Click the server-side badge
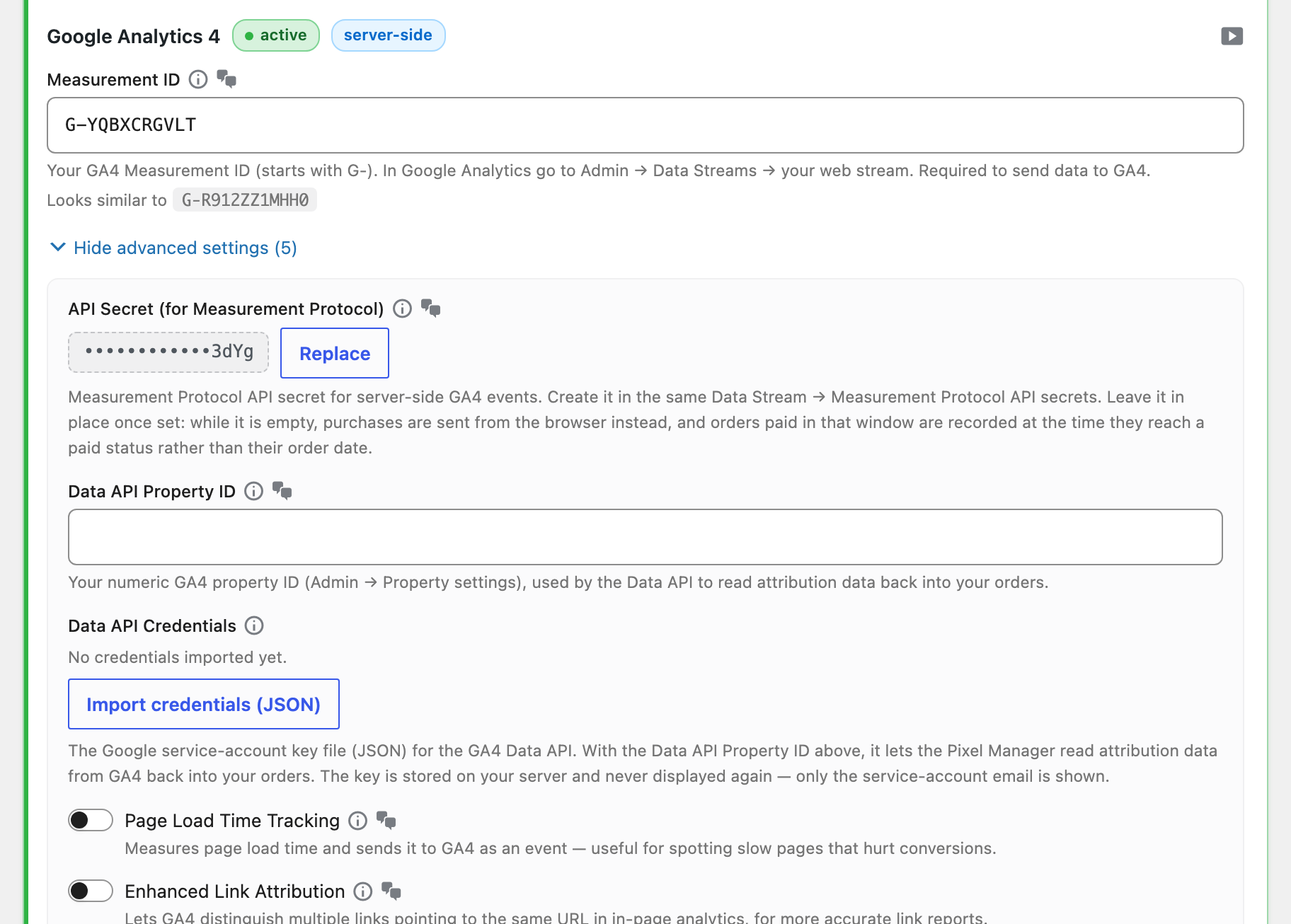 [x=388, y=35]
